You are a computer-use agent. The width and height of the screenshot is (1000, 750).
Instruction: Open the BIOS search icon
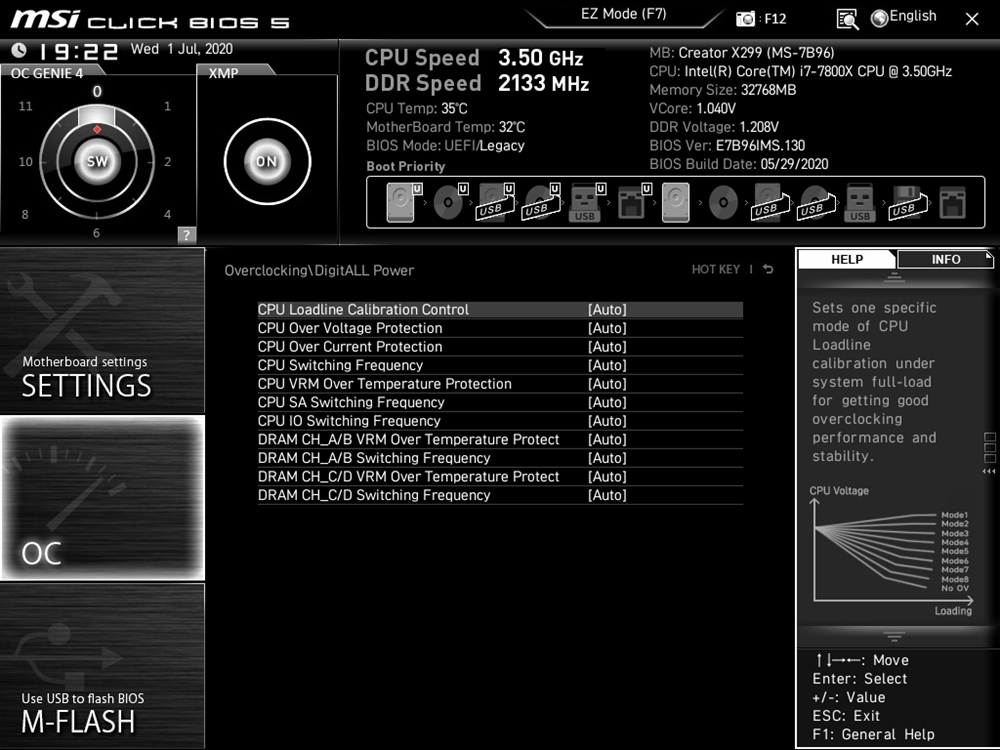point(848,19)
